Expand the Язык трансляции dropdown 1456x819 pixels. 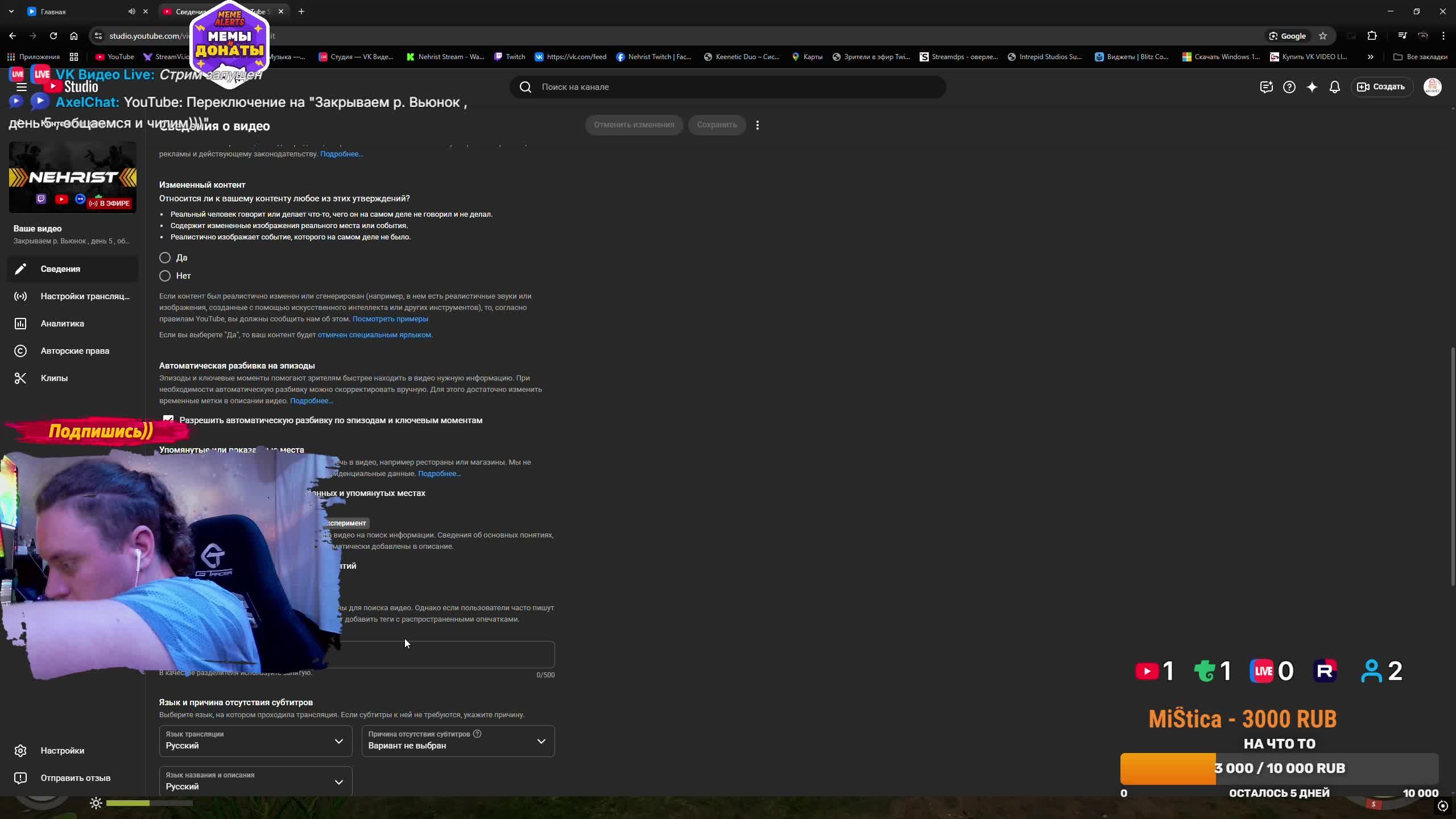(x=255, y=741)
